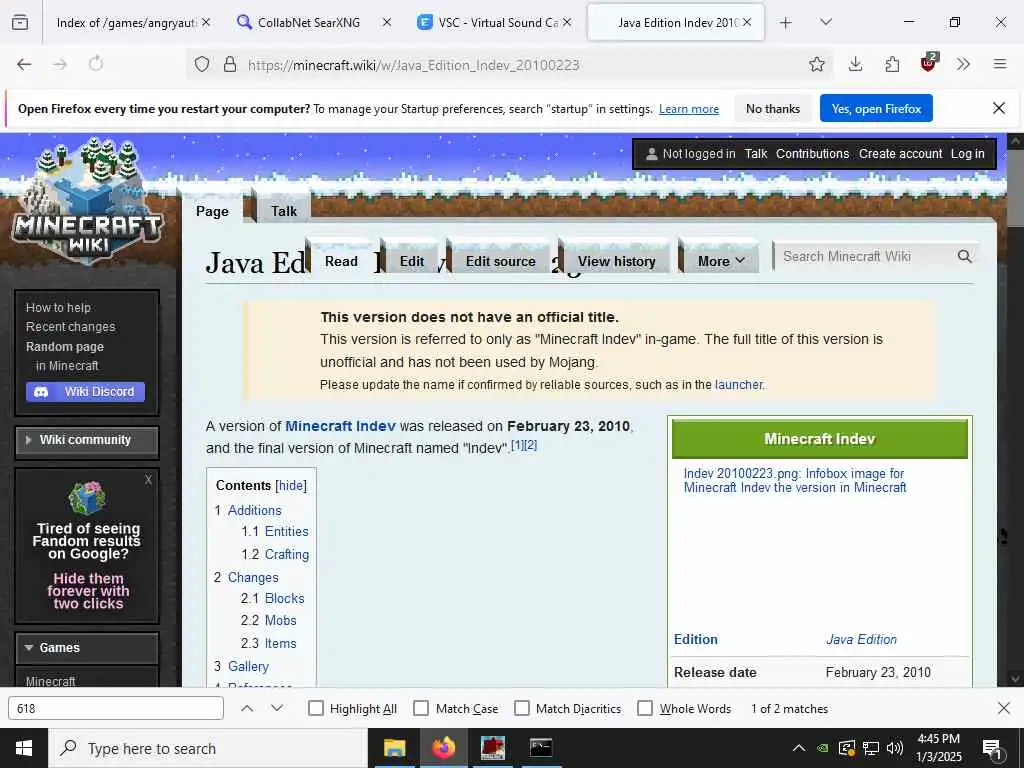Click the Log in link

point(967,153)
